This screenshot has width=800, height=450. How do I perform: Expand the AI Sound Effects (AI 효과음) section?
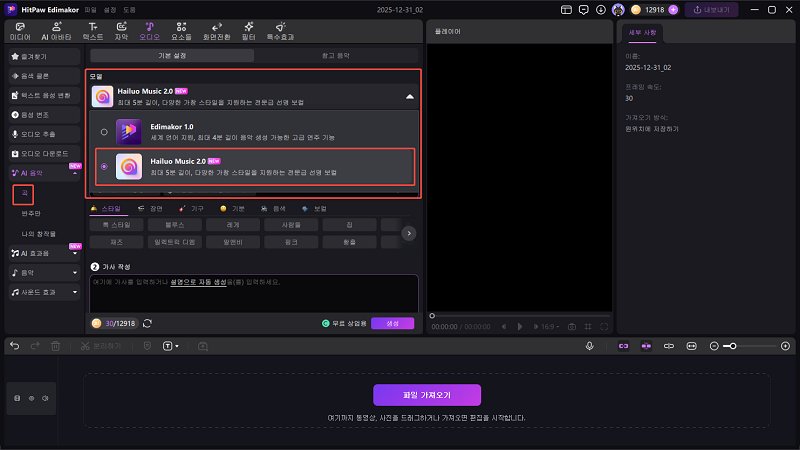tap(75, 254)
